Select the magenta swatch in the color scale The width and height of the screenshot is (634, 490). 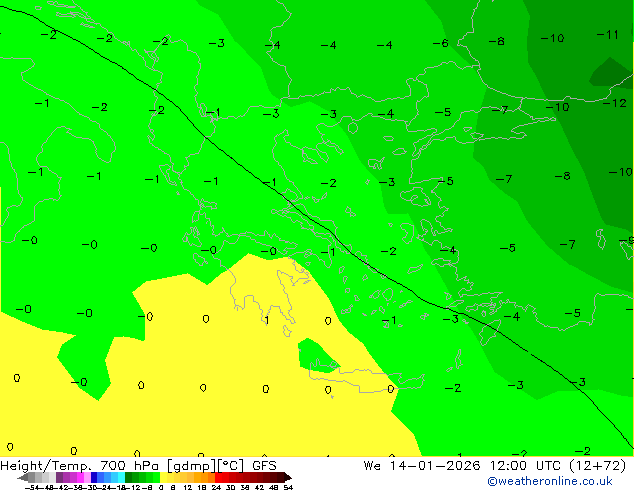(80, 477)
